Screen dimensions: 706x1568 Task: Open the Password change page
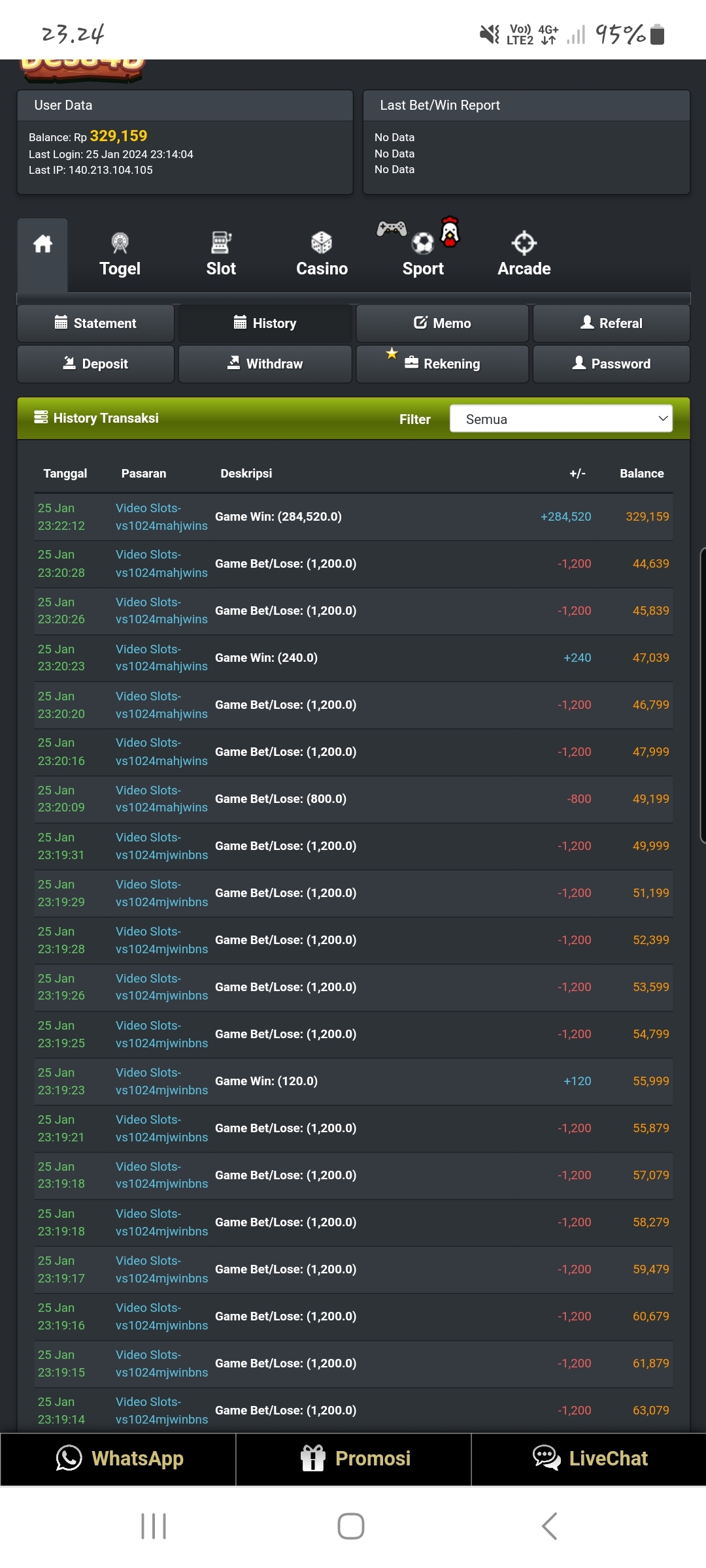click(x=611, y=364)
